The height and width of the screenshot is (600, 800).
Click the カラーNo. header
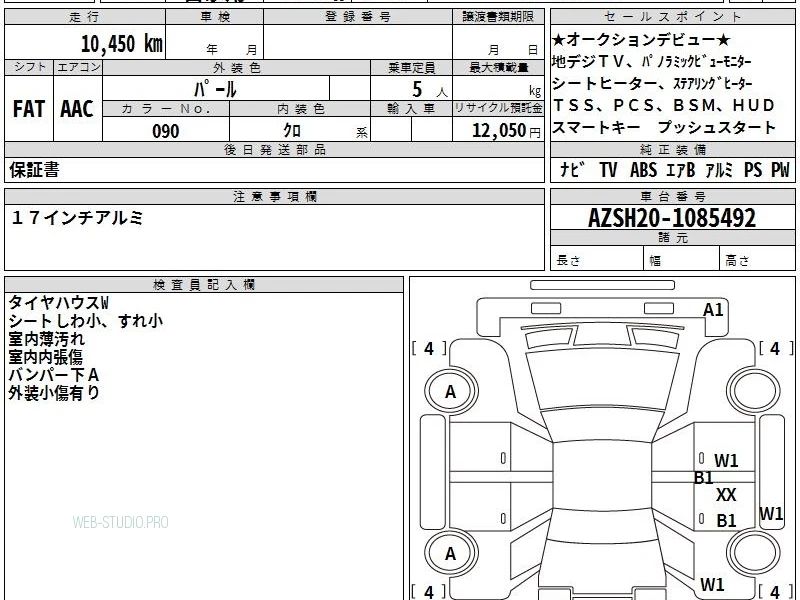tap(166, 109)
